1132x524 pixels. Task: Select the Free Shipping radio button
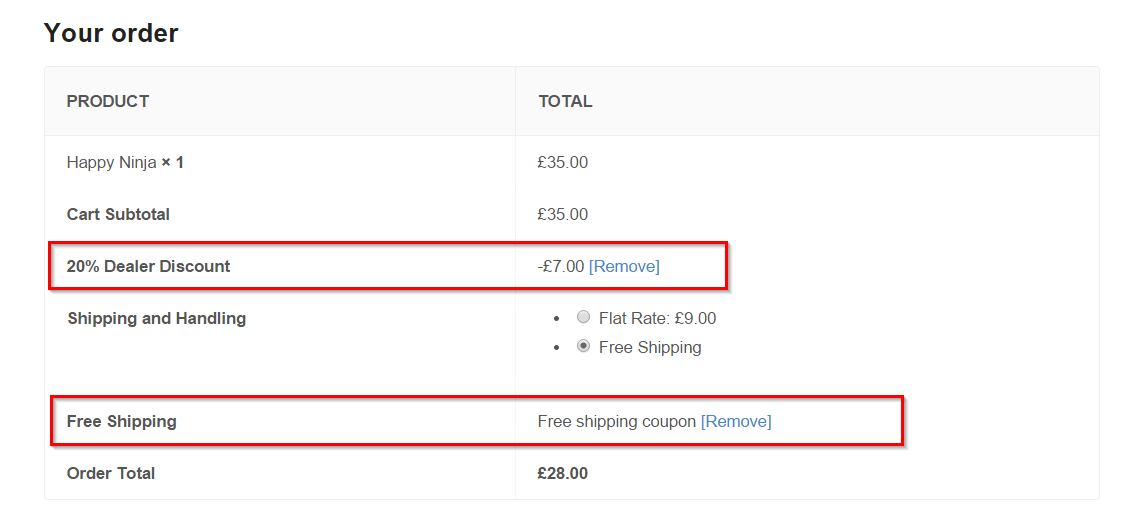[x=583, y=346]
